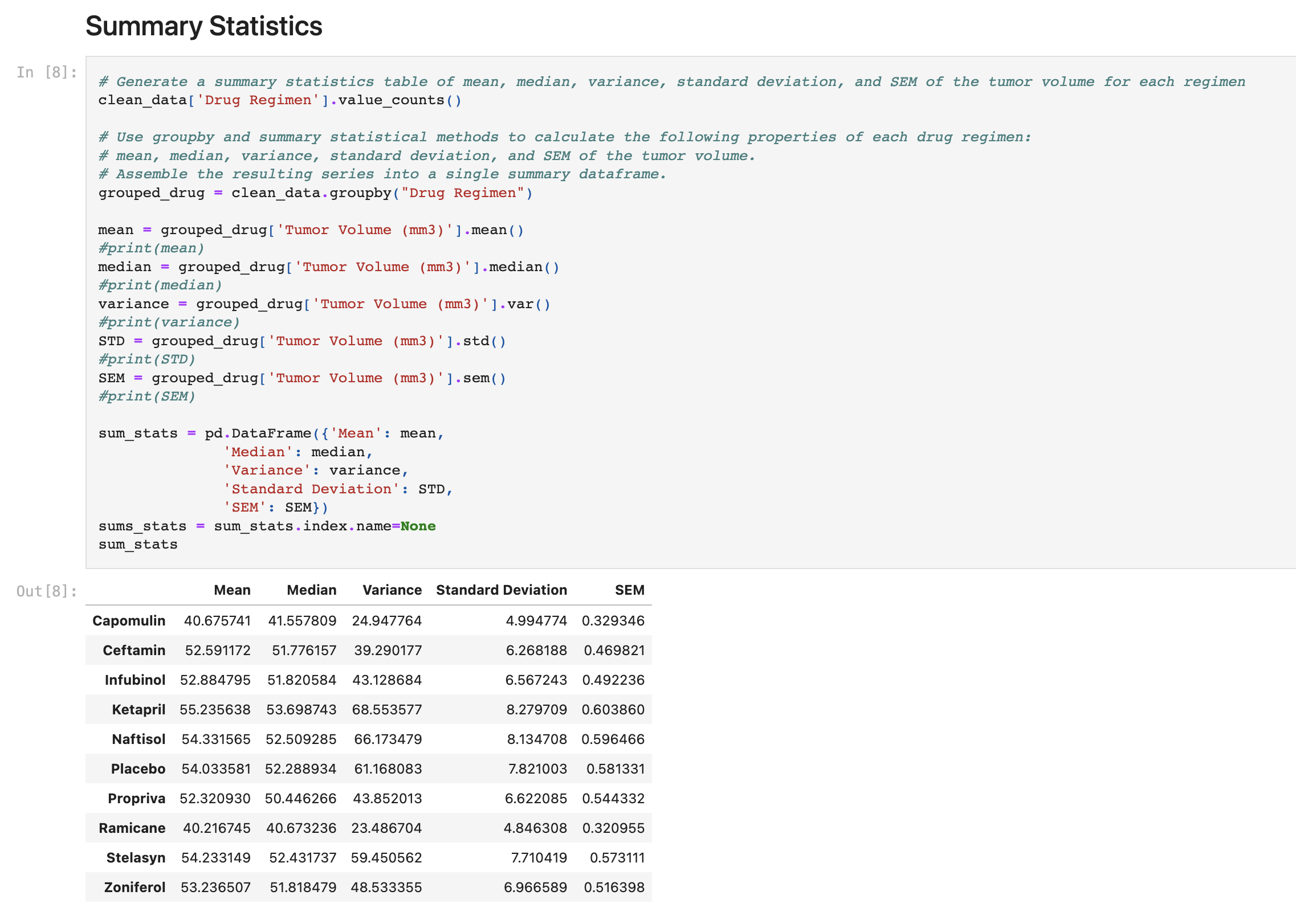Click the Summary Statistics heading
This screenshot has width=1296, height=924.
203,26
